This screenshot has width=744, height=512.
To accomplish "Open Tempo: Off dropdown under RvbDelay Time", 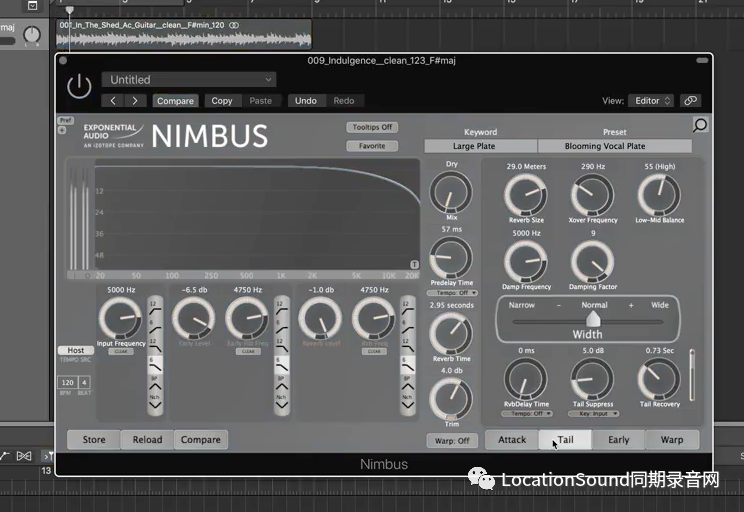I will point(527,414).
